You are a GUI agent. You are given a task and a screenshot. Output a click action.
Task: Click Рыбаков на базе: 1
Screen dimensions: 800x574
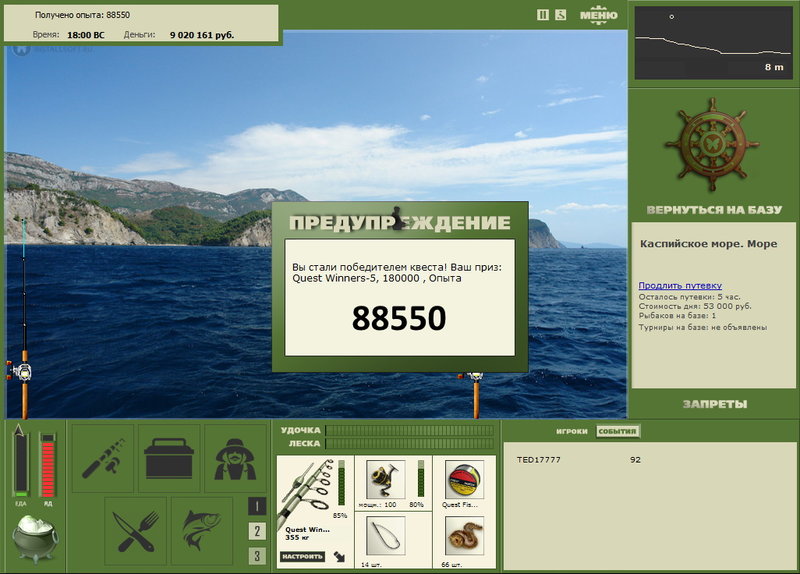pyautogui.click(x=677, y=316)
